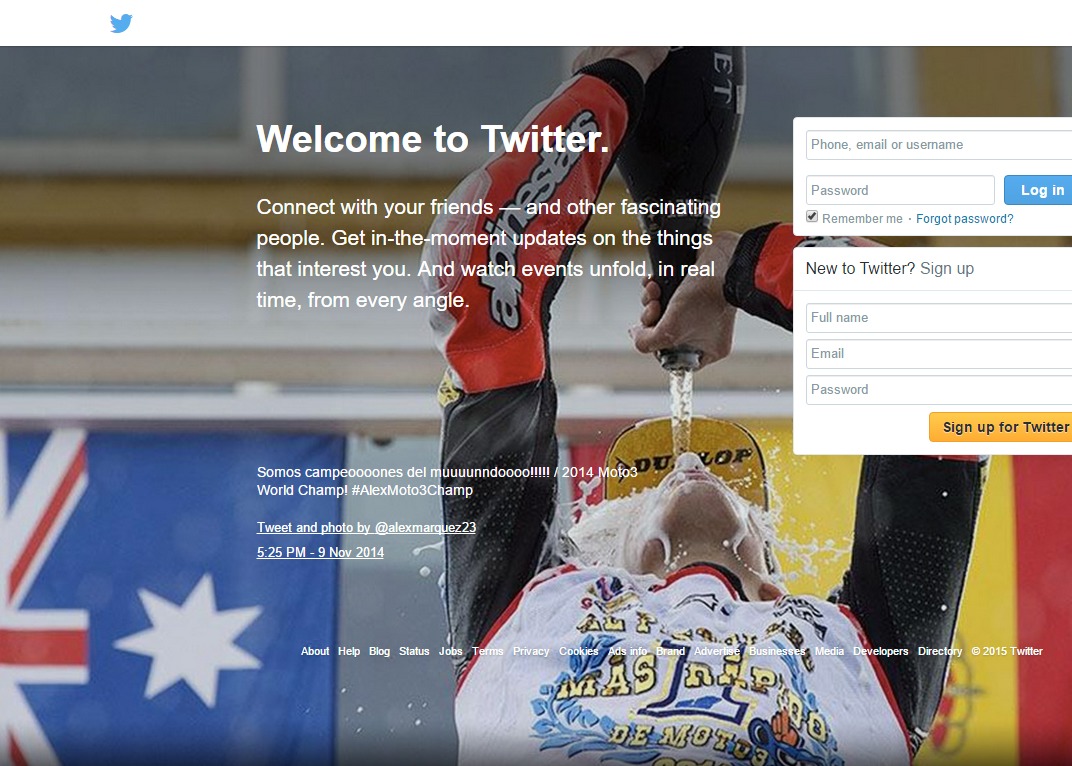
Task: Open the Cookies footer link
Action: point(578,651)
